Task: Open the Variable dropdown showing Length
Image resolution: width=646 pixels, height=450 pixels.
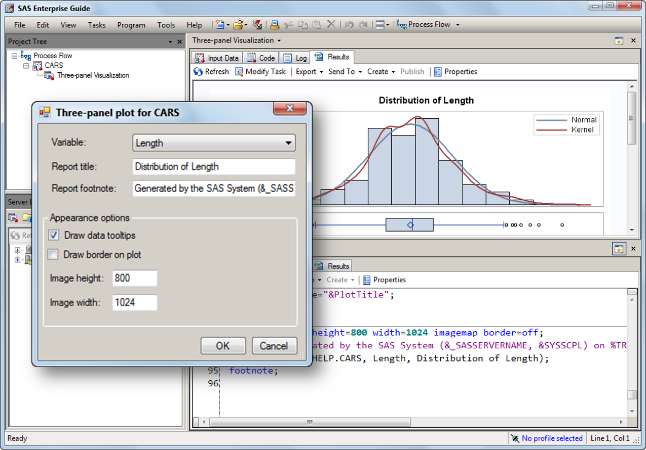Action: [x=213, y=143]
